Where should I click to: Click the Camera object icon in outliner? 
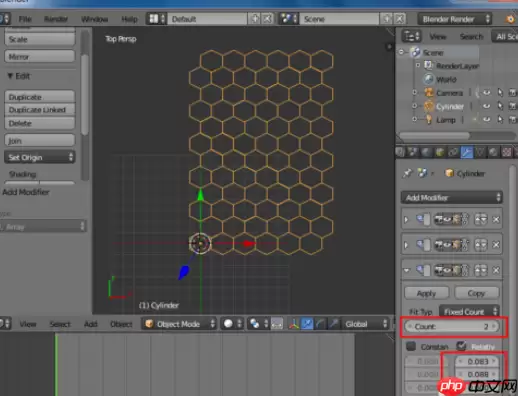(429, 93)
